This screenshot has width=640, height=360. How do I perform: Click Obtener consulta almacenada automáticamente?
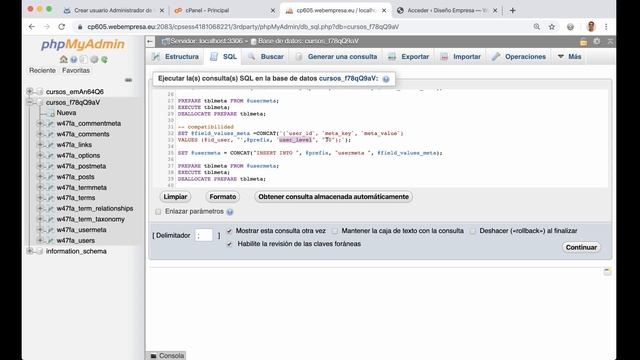[x=333, y=197]
